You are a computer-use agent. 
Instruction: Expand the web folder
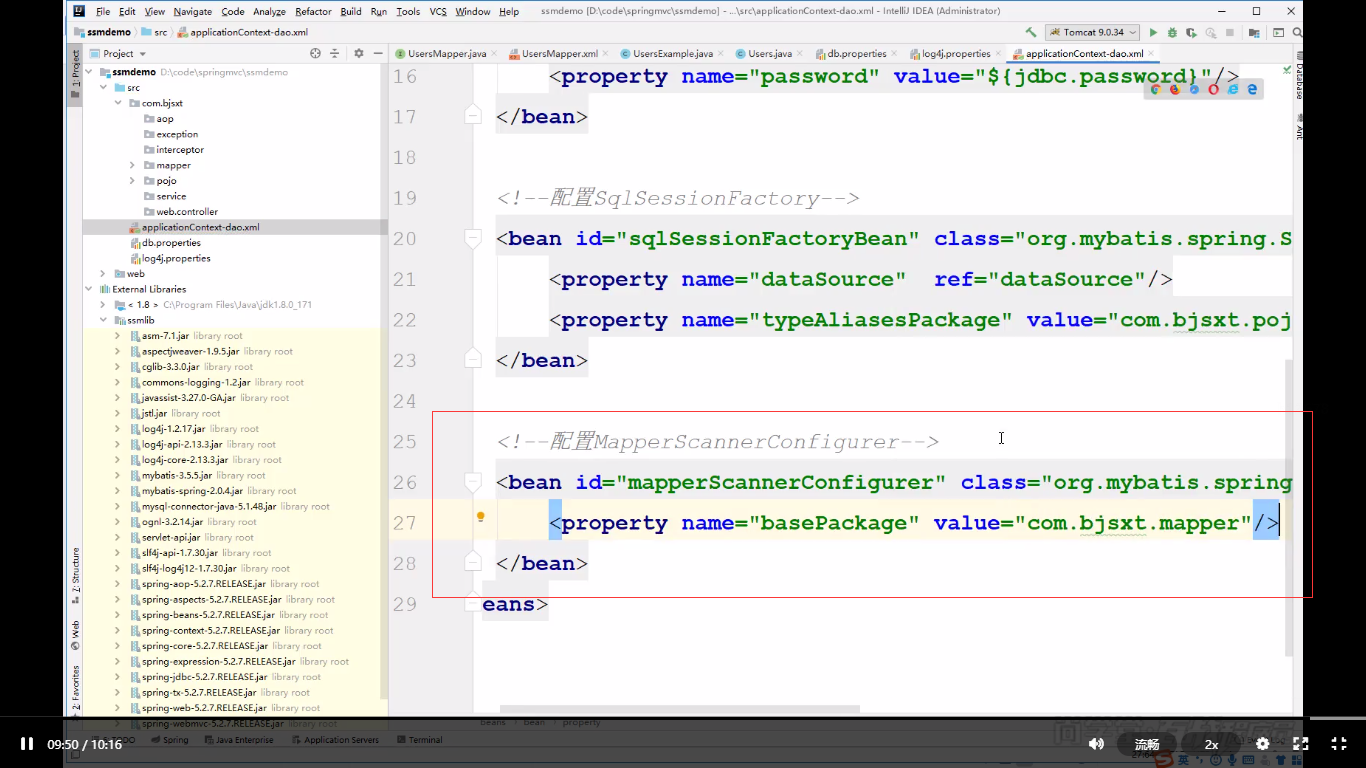click(x=103, y=273)
